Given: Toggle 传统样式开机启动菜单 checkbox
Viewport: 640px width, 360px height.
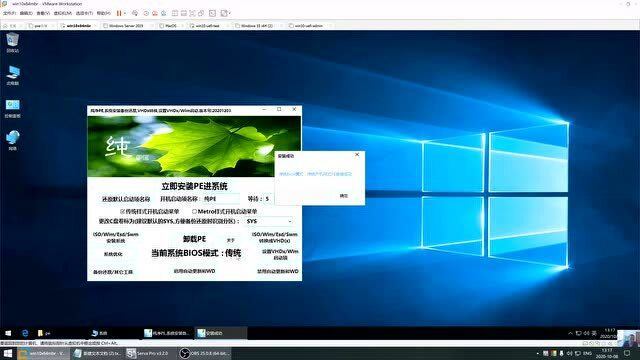Looking at the screenshot, I should [149, 211].
